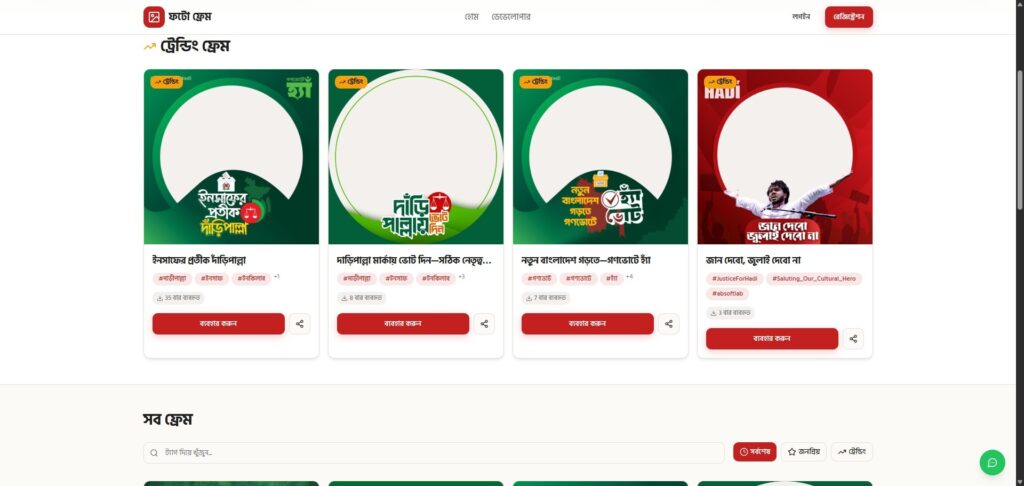This screenshot has width=1024, height=486.
Task: Select the সর্বশেষ (latest) filter
Action: [x=755, y=451]
